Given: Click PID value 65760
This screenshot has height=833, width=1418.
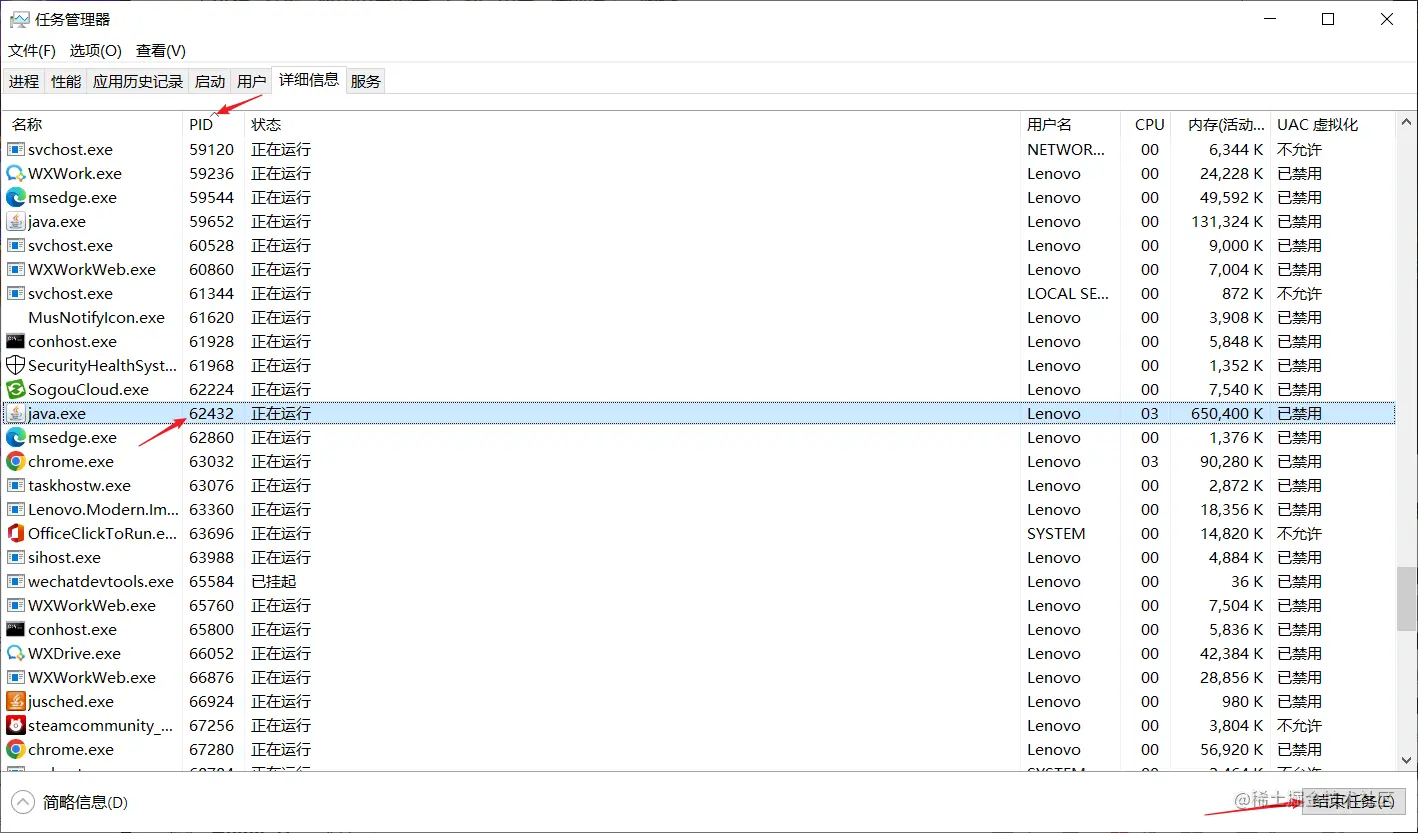Looking at the screenshot, I should (x=211, y=605).
